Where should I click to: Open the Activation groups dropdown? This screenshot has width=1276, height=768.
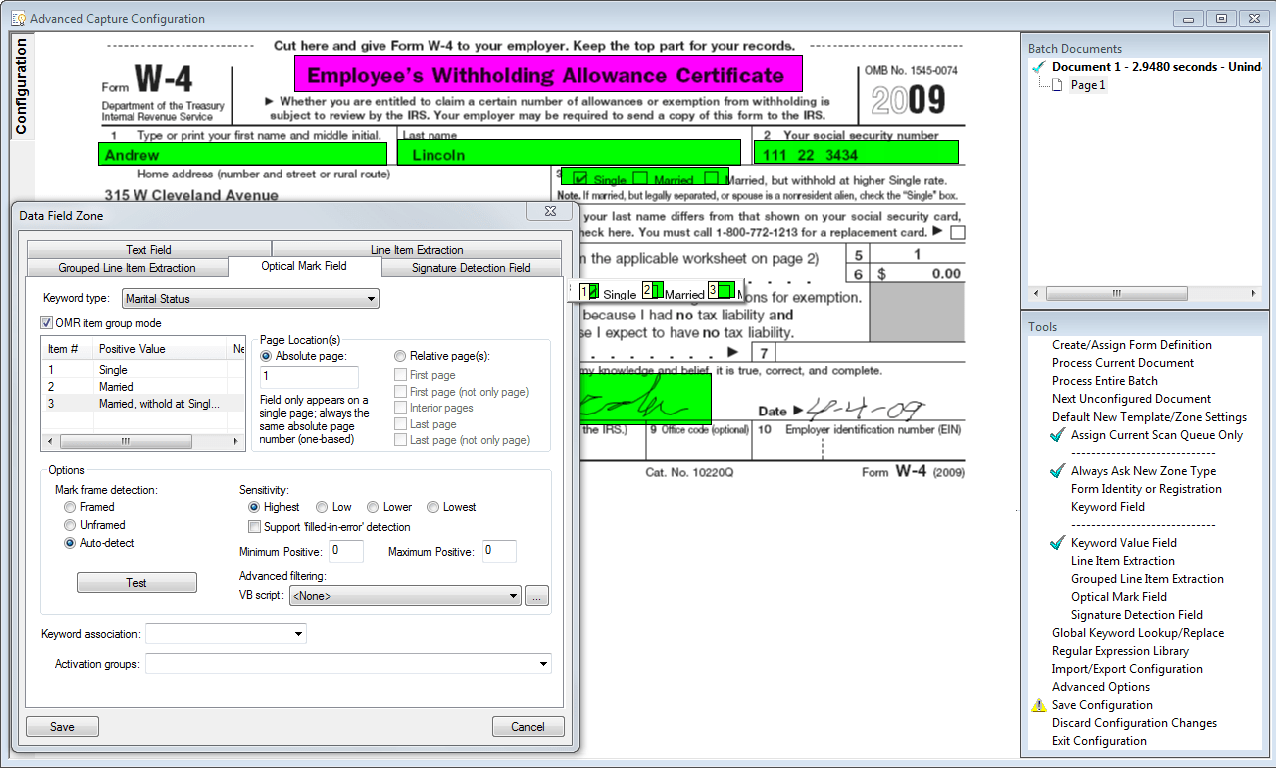tap(349, 664)
